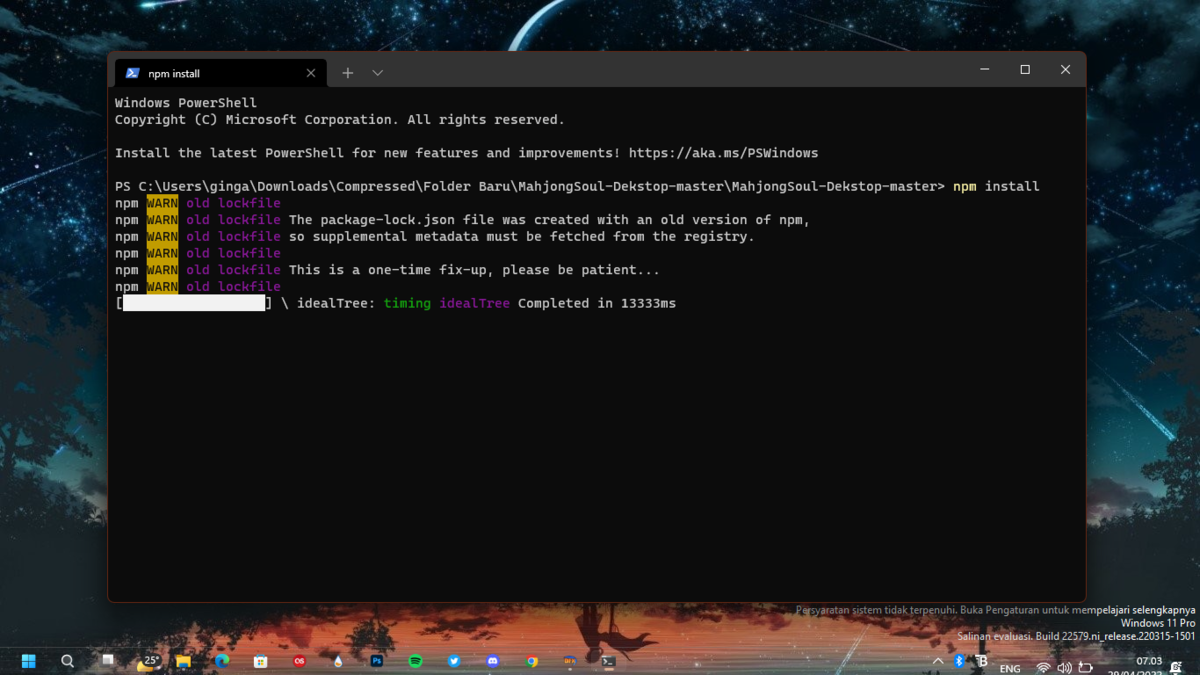Launch Microsoft Edge from the taskbar
Image resolution: width=1200 pixels, height=675 pixels.
click(222, 661)
